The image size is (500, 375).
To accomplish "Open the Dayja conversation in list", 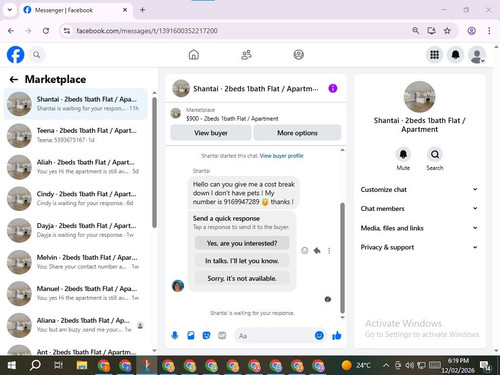I will click(x=76, y=230).
